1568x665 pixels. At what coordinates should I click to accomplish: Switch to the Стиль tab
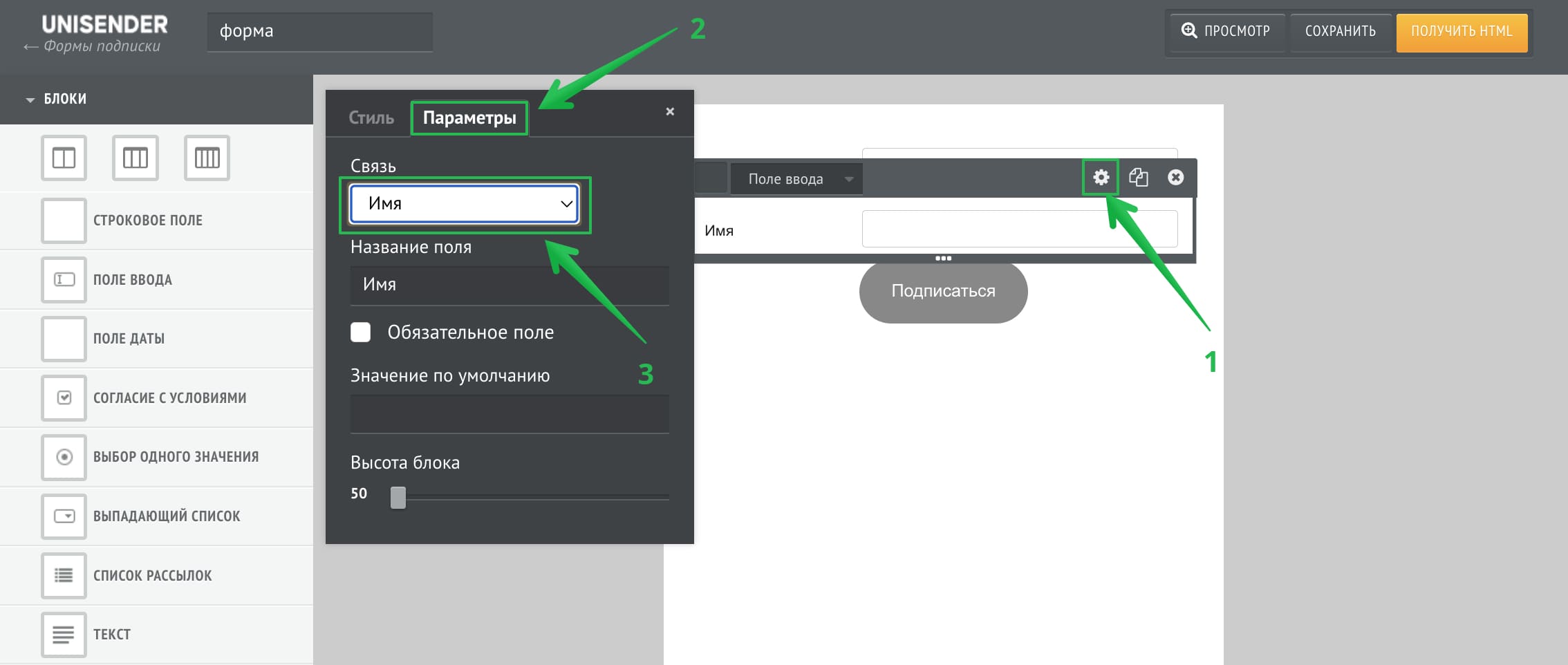[x=371, y=118]
